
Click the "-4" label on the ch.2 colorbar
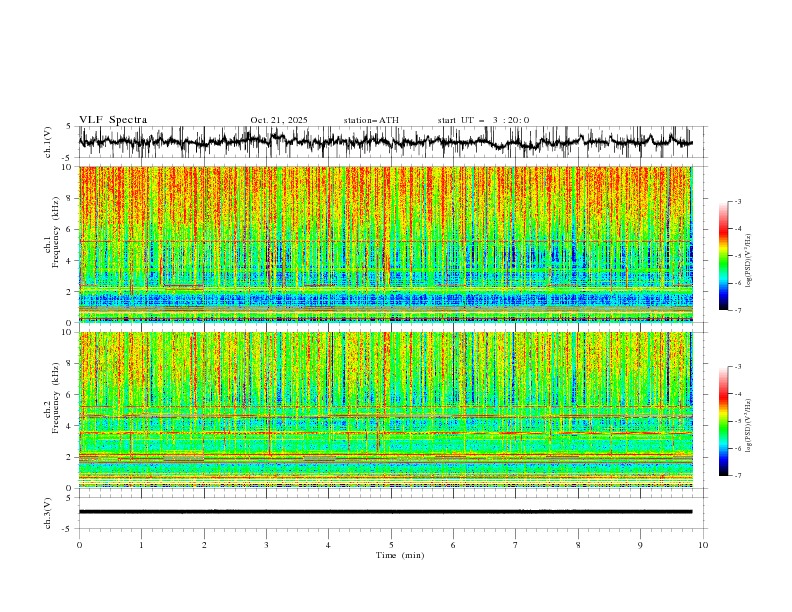[x=738, y=394]
